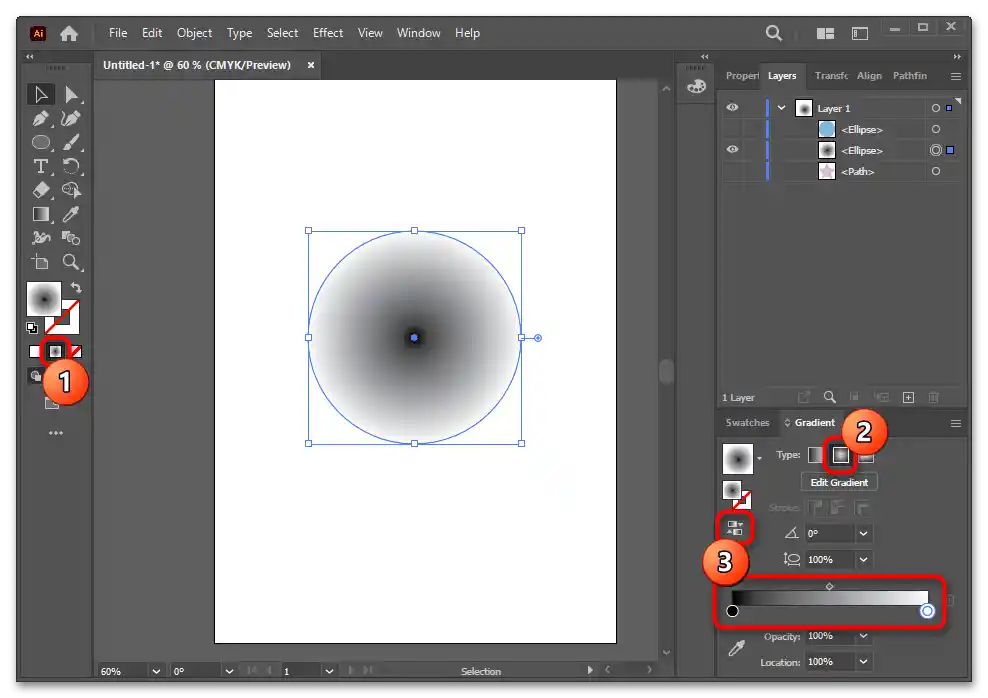Activate the Type tool
Image resolution: width=988 pixels, height=698 pixels.
(41, 167)
